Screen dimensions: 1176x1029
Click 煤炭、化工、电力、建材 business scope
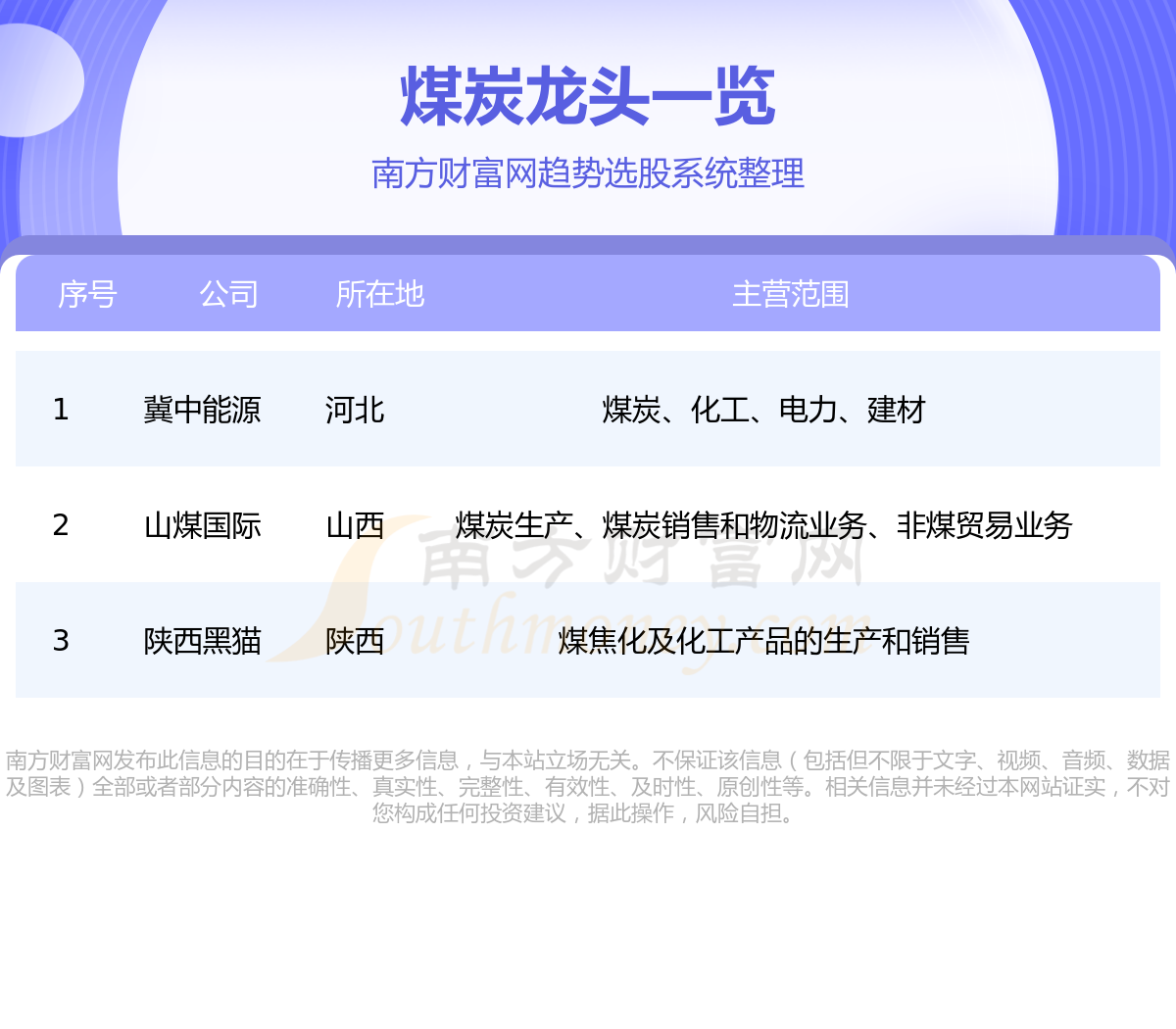tap(764, 410)
